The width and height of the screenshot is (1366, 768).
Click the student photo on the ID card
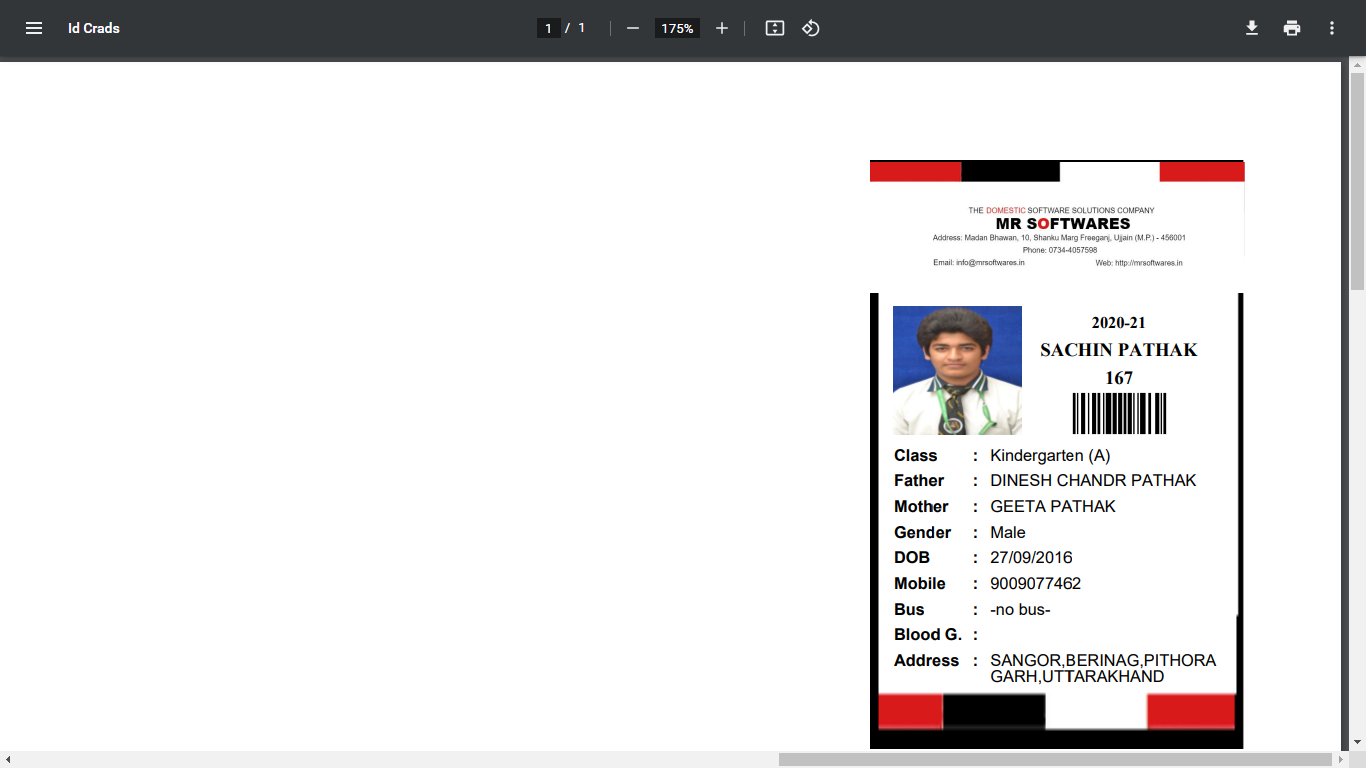[957, 370]
